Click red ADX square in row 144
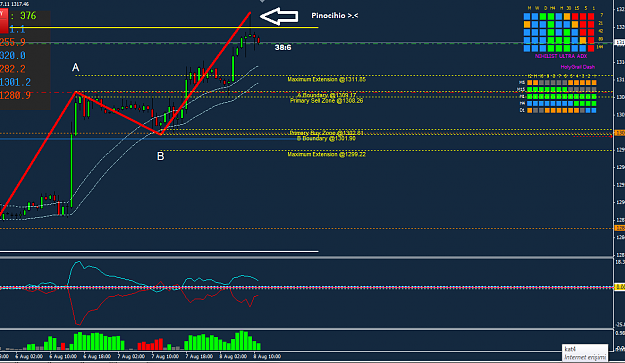Image resolution: width=625 pixels, height=363 pixels. (x=591, y=48)
